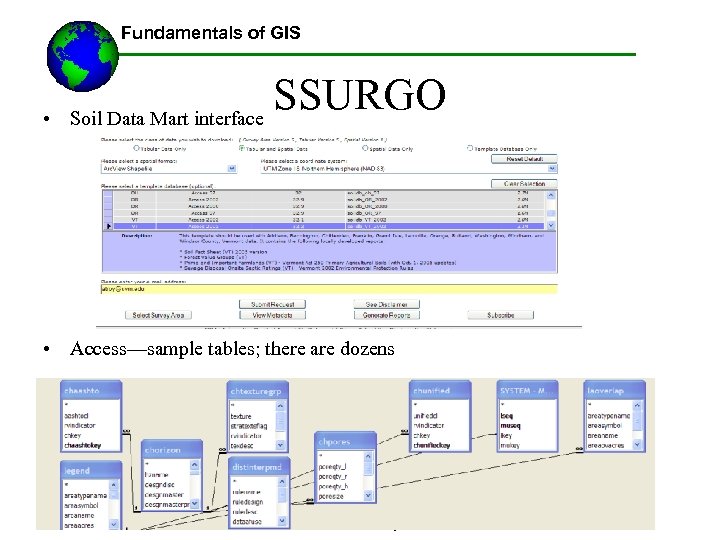Image resolution: width=720 pixels, height=540 pixels.
Task: Select the soildb_VT_2002 unhighlighted row
Action: [330, 220]
